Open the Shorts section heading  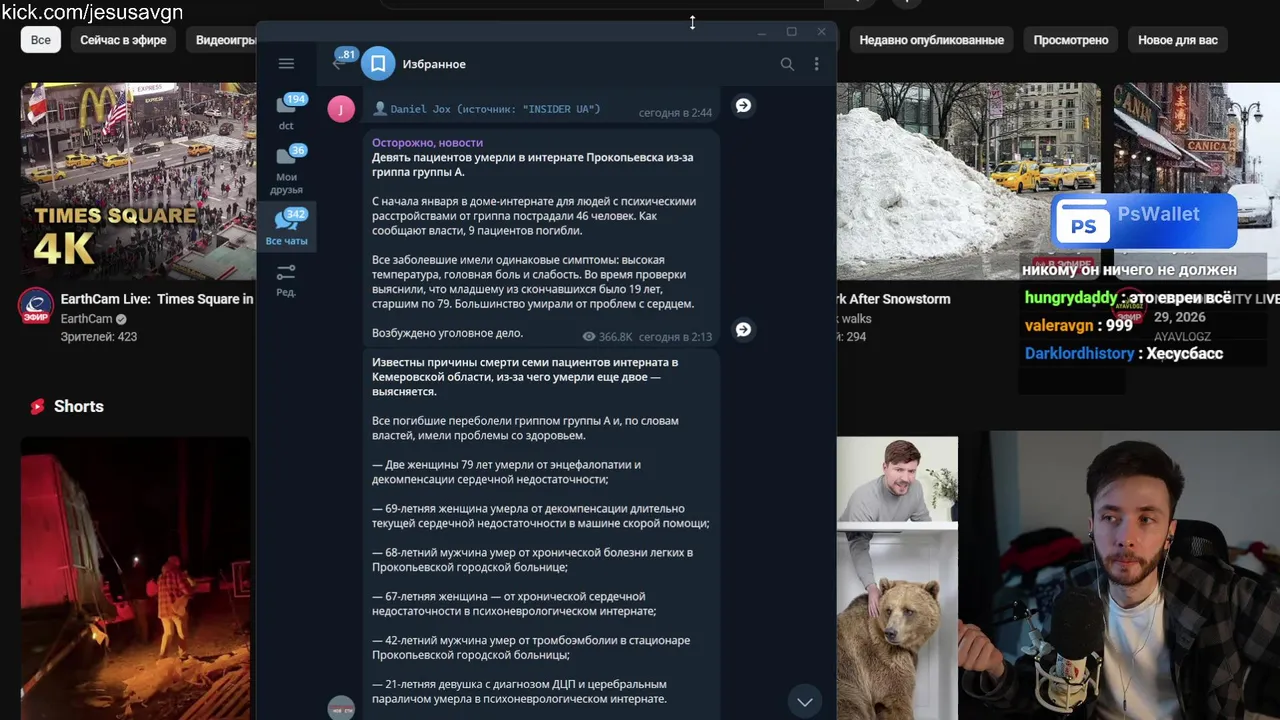tap(79, 406)
